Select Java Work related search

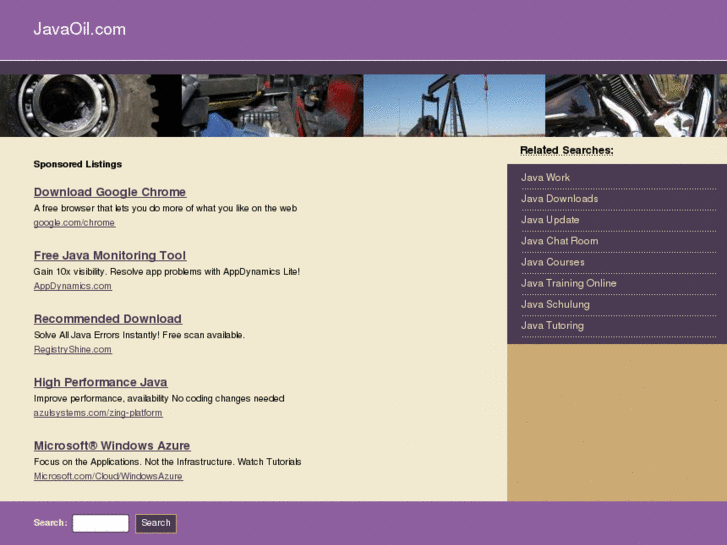(545, 178)
